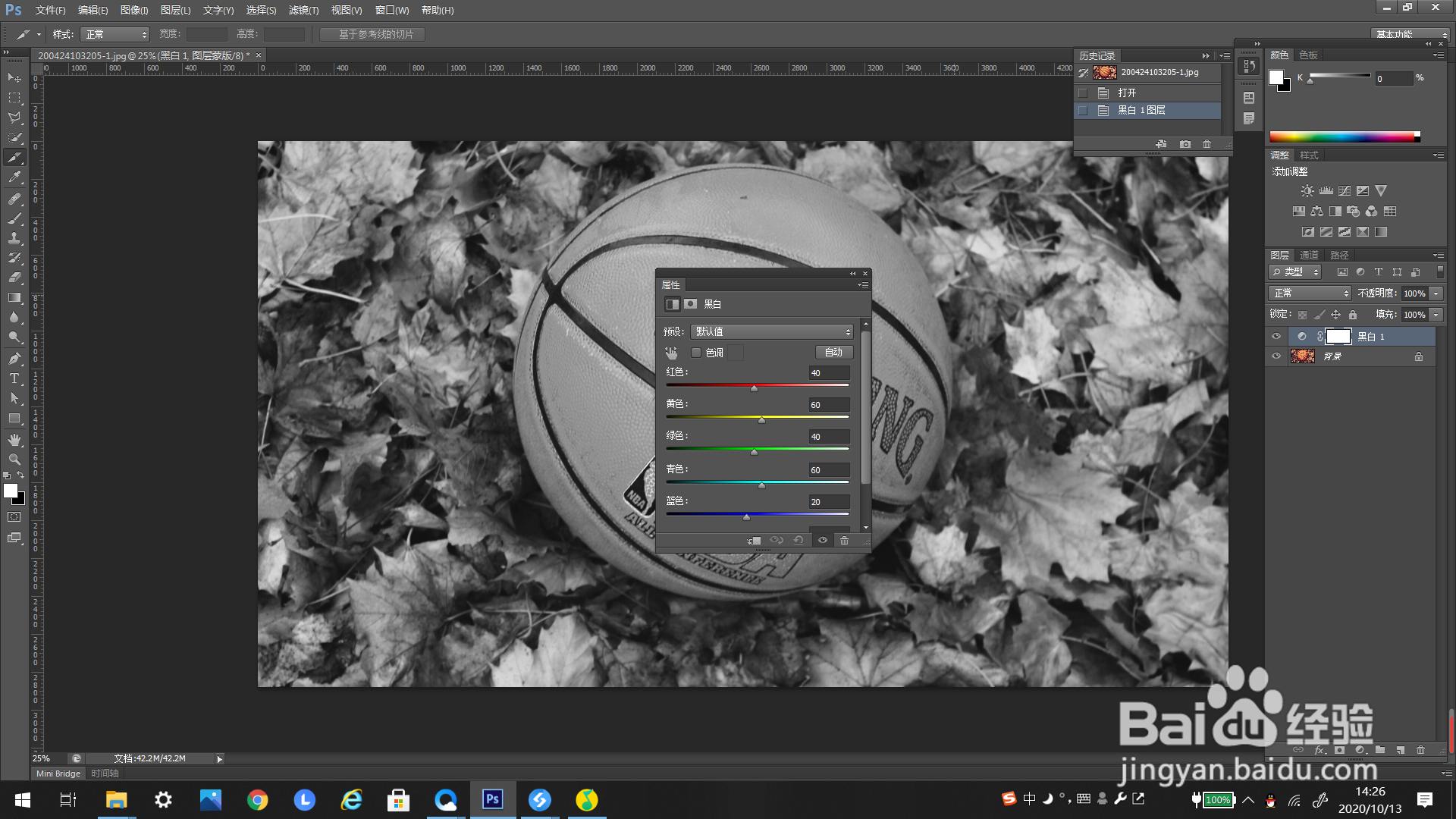The height and width of the screenshot is (819, 1456).
Task: Select the Horizontal Type tool
Action: 14,378
